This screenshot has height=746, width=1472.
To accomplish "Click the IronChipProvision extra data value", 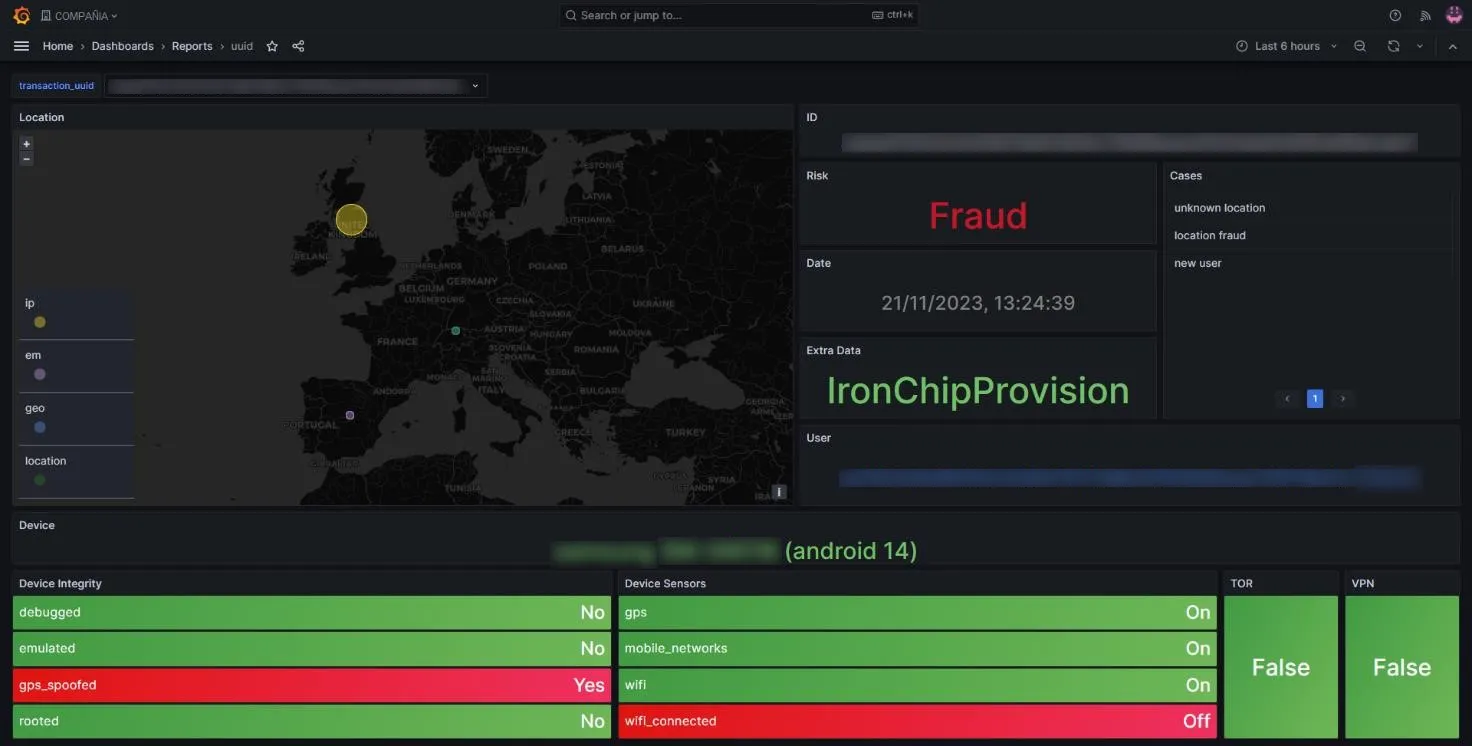I will [x=978, y=391].
